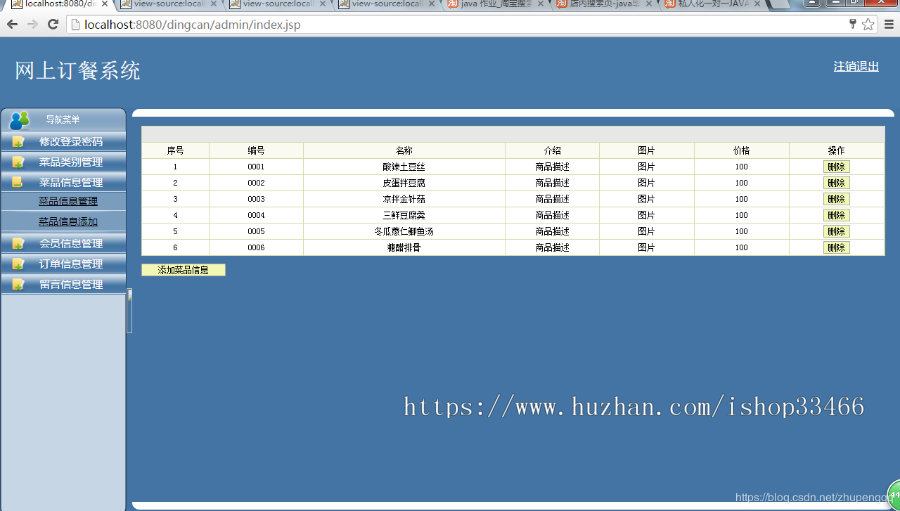Screen dimensions: 900x511
Task: Click the code cell 0001
Action: click(x=256, y=167)
